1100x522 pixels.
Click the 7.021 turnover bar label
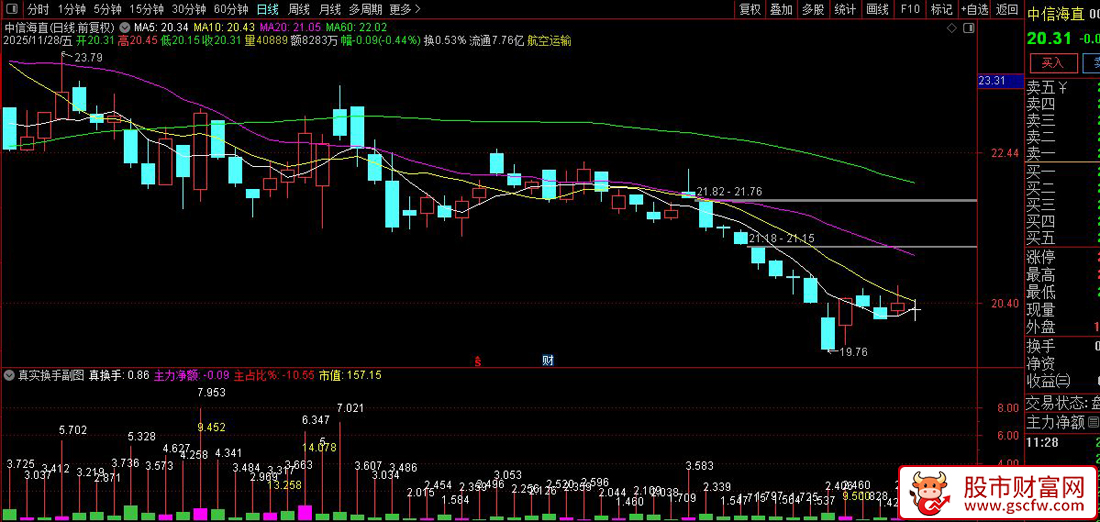[351, 408]
